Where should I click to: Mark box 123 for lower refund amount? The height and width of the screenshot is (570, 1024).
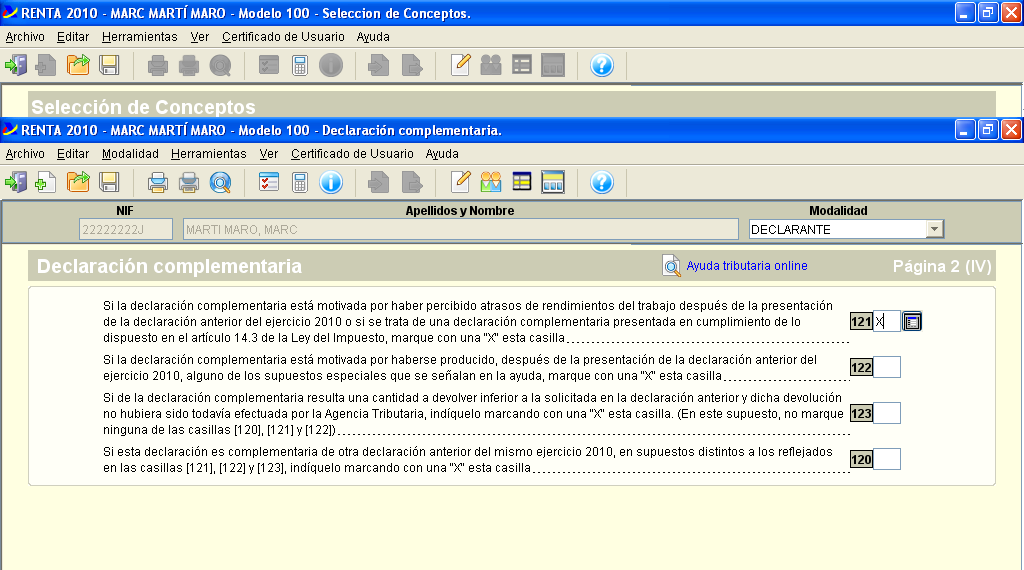886,413
